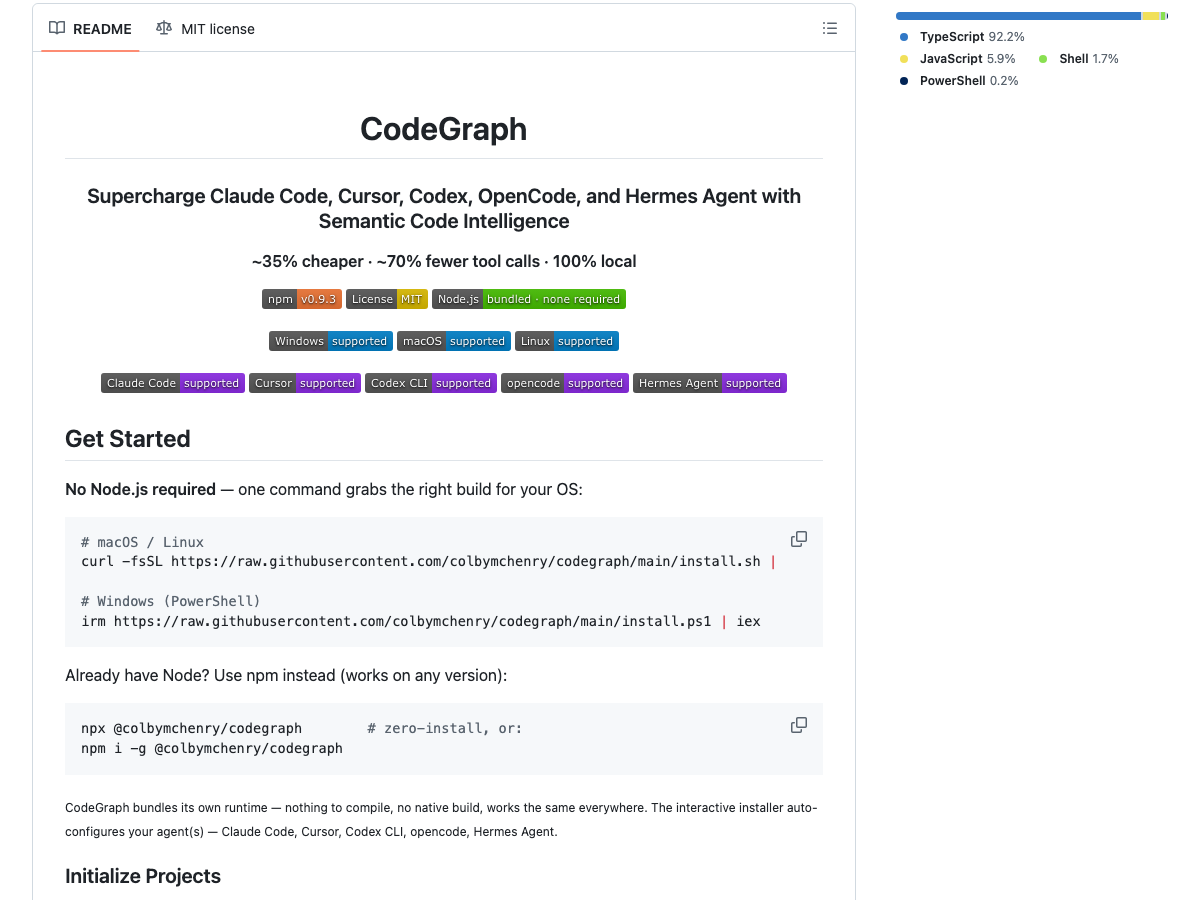Screen dimensions: 1200x900
Task: Click the '# zero-install, or:' comment
Action: [x=445, y=728]
